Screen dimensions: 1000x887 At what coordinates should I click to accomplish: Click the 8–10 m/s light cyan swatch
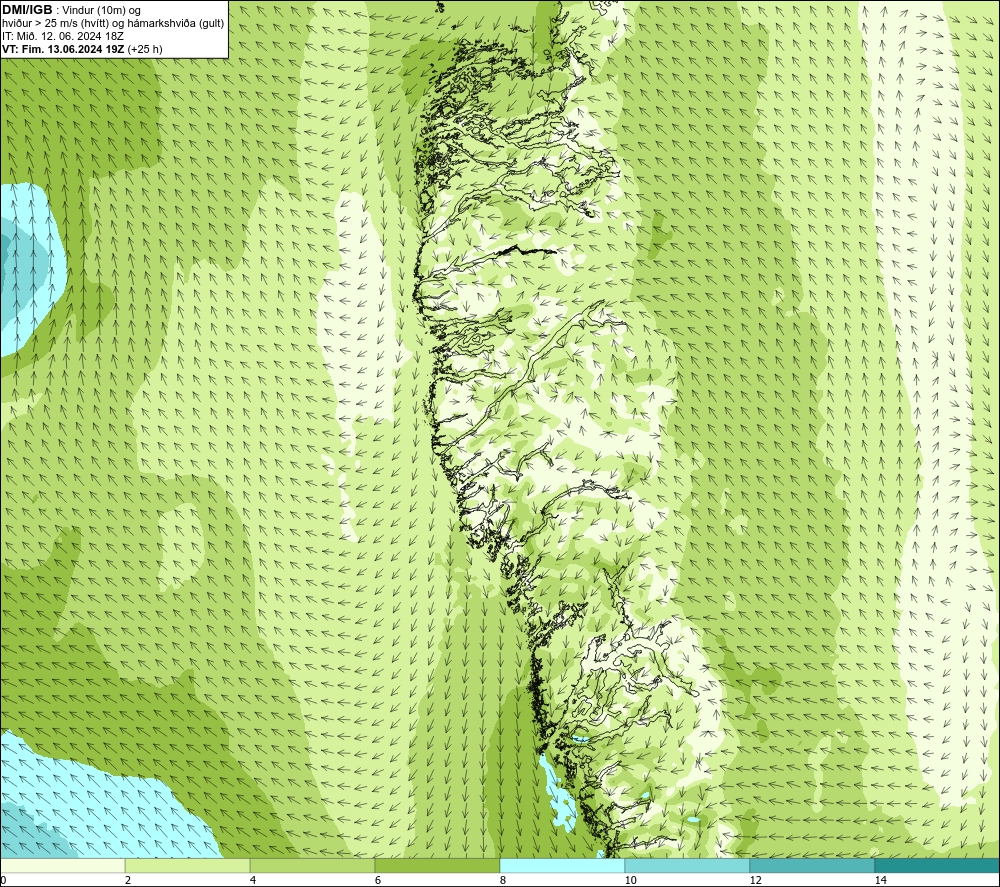(x=562, y=865)
